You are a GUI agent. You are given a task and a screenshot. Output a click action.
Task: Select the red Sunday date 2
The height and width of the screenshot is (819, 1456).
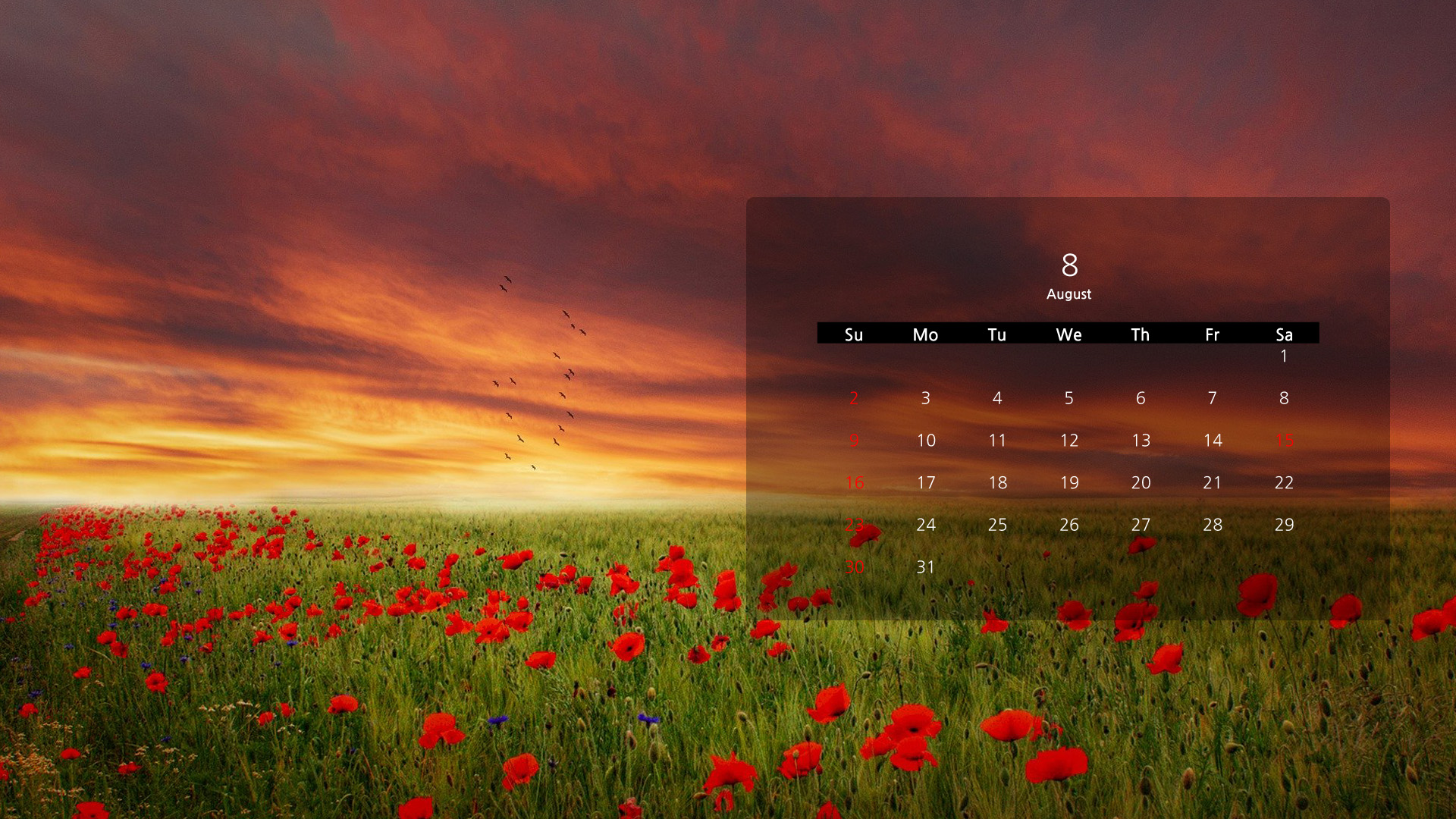[854, 398]
